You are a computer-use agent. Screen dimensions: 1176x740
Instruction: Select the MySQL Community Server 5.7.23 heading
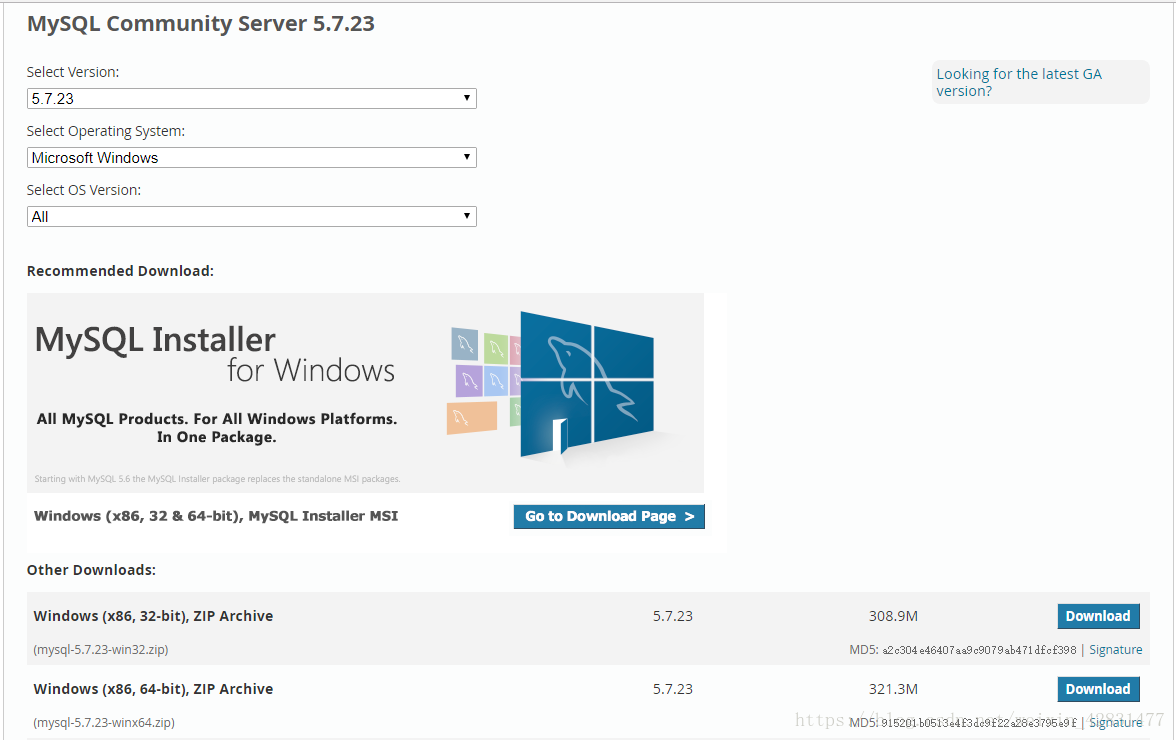[201, 23]
